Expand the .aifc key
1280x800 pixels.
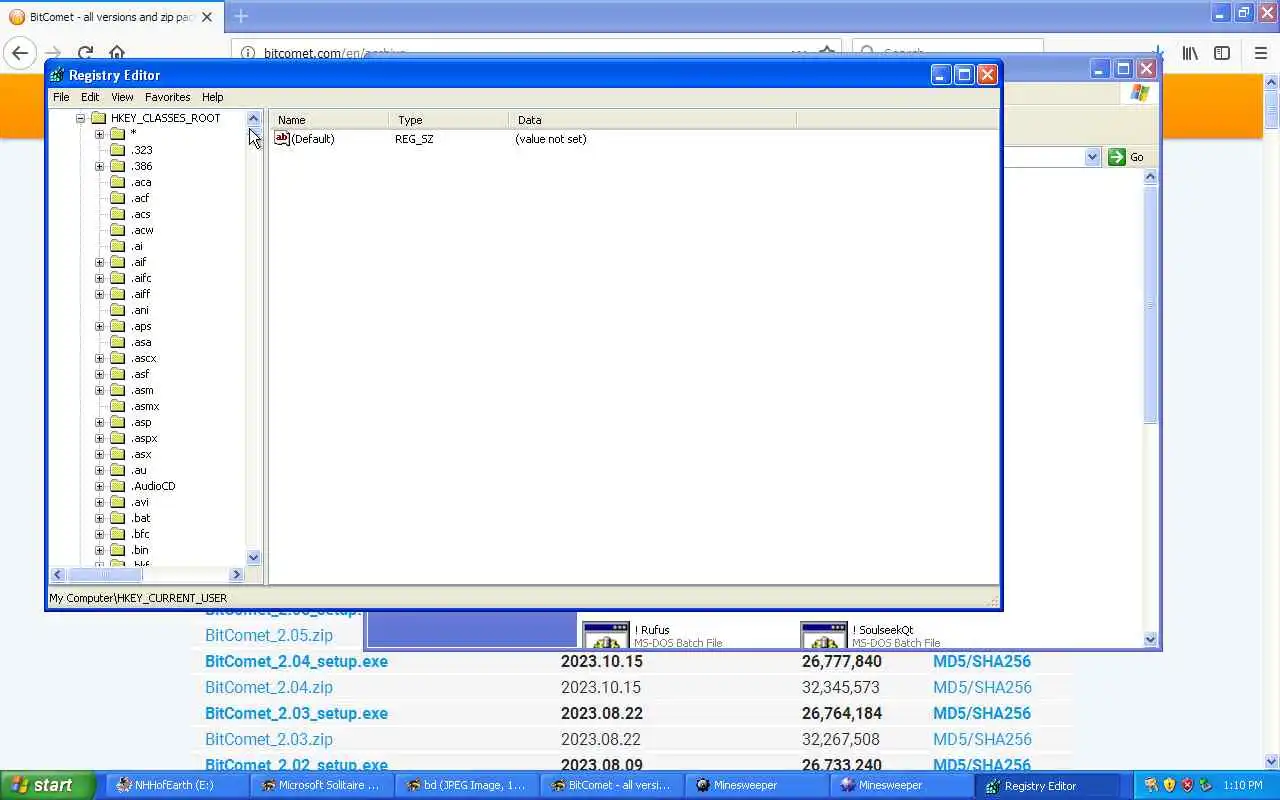click(99, 278)
